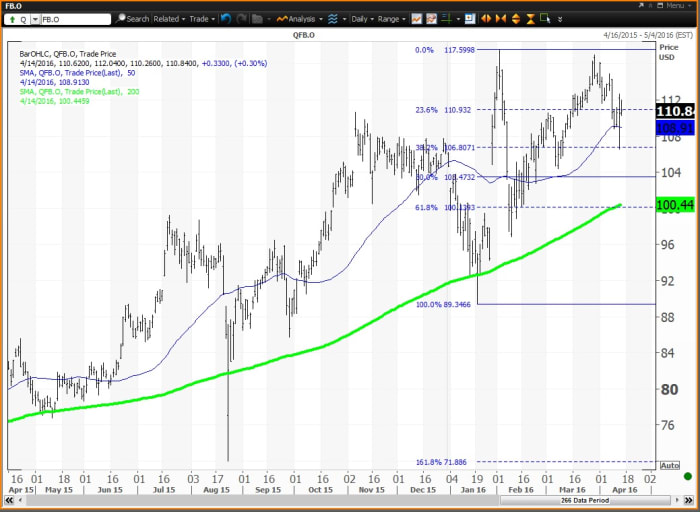Click the orange line chart icon
The image size is (700, 512).
click(417, 19)
